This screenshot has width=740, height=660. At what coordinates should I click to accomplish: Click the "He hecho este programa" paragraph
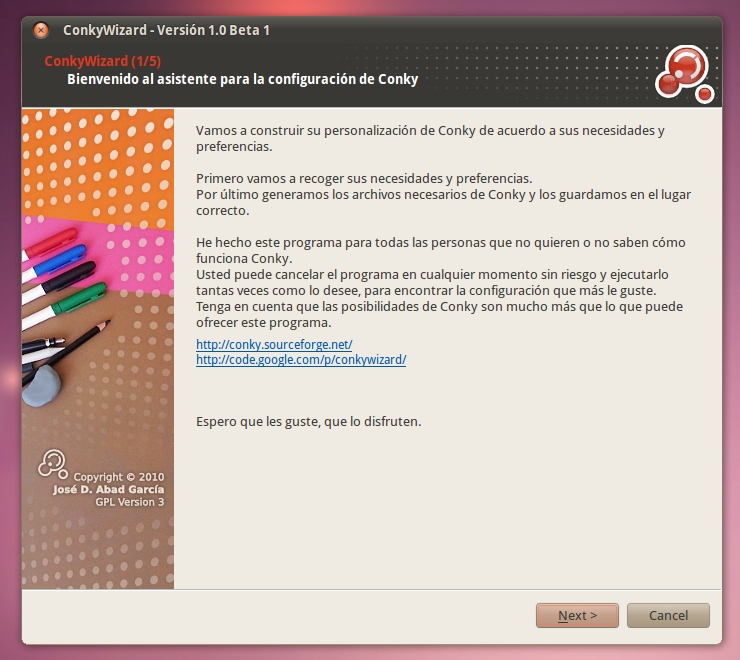(x=440, y=250)
